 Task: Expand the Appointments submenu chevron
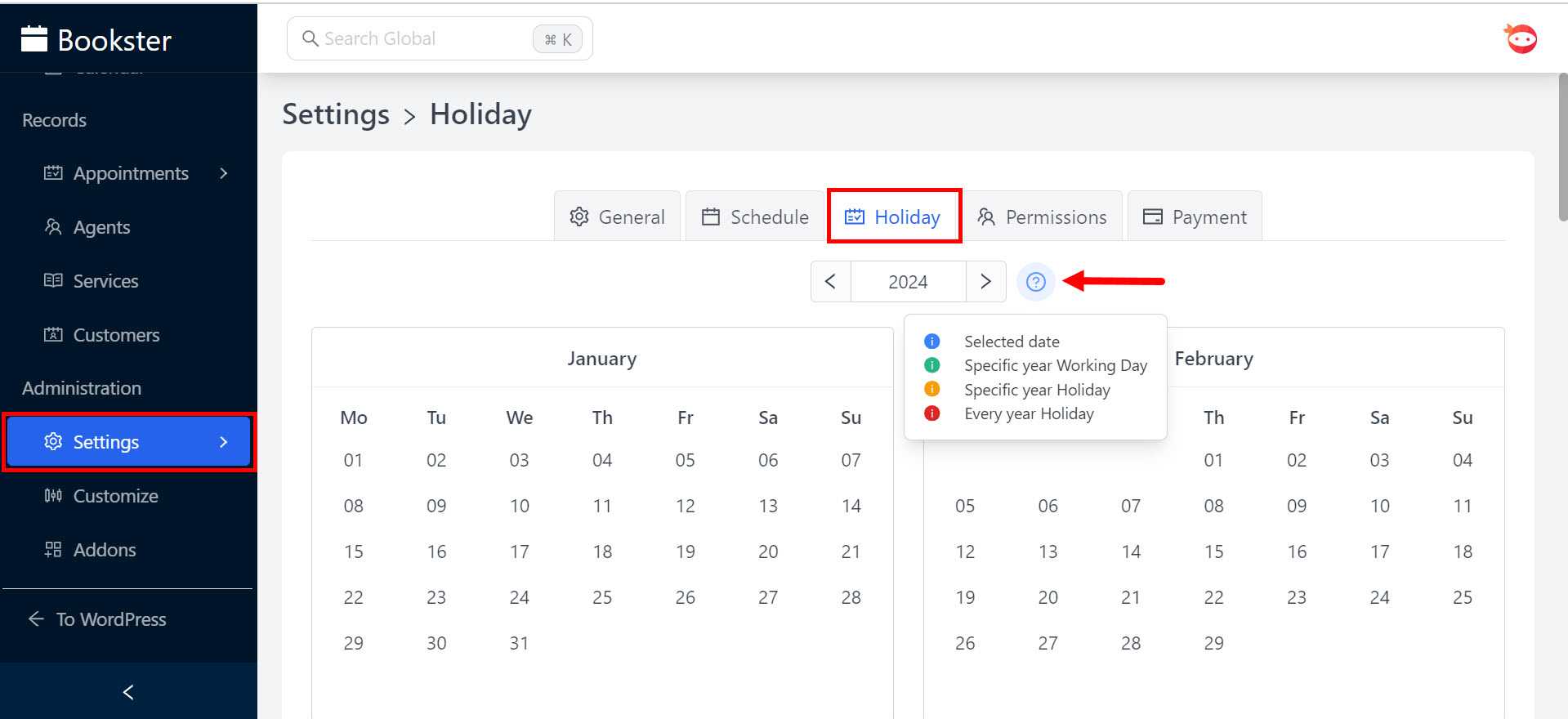223,173
